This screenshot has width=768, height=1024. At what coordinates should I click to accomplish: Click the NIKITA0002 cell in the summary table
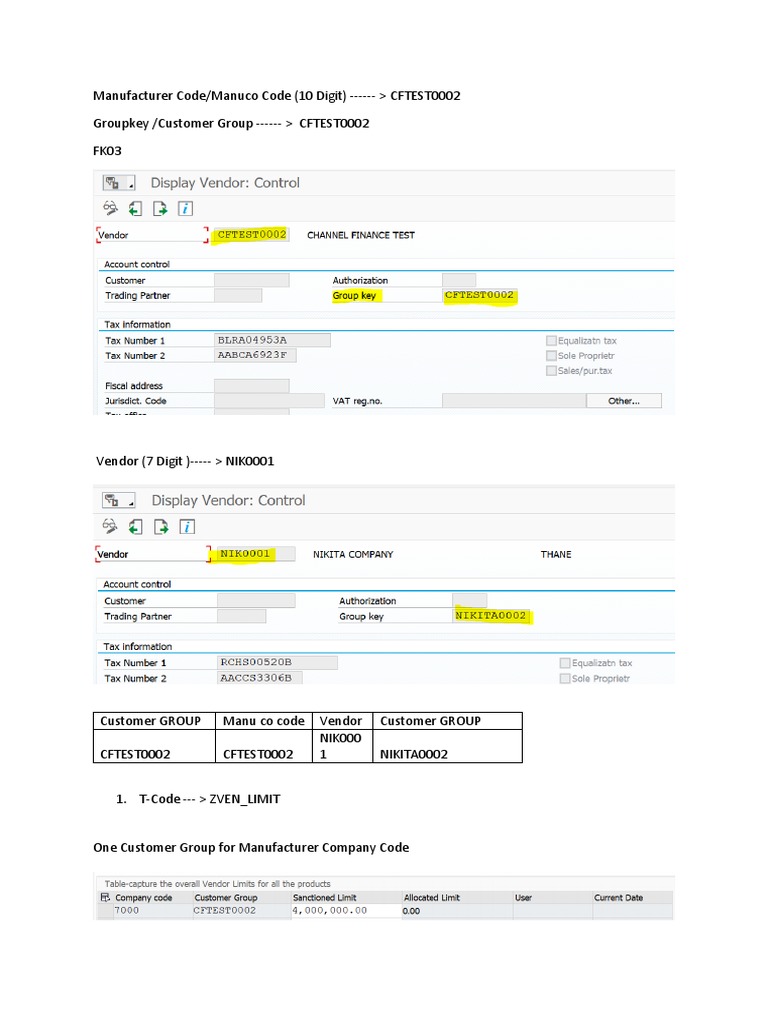tap(447, 746)
